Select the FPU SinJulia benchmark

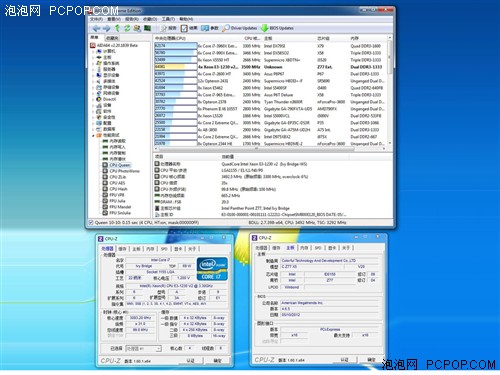[x=116, y=213]
